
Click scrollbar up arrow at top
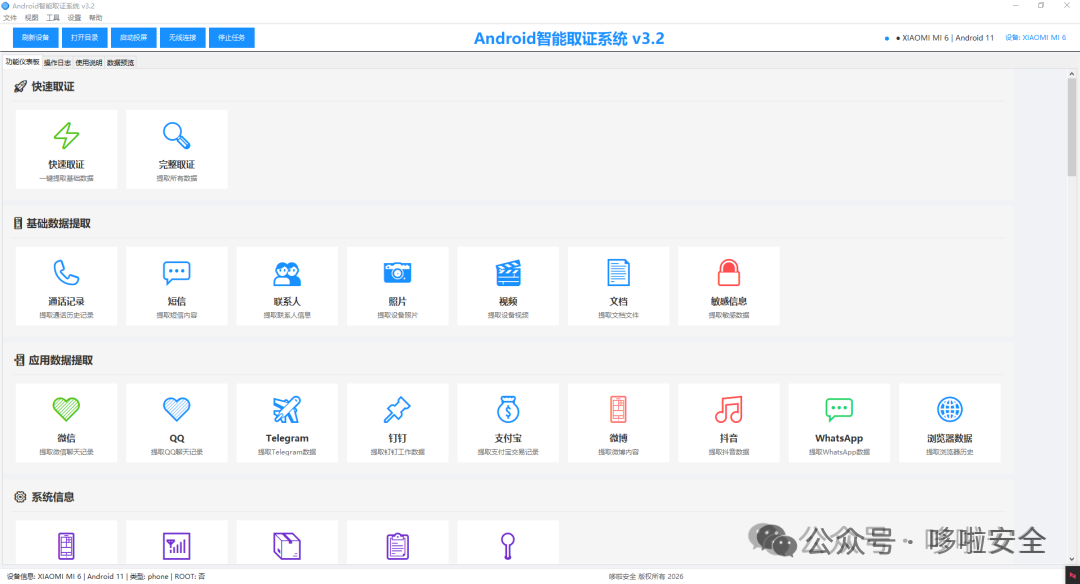click(1072, 73)
